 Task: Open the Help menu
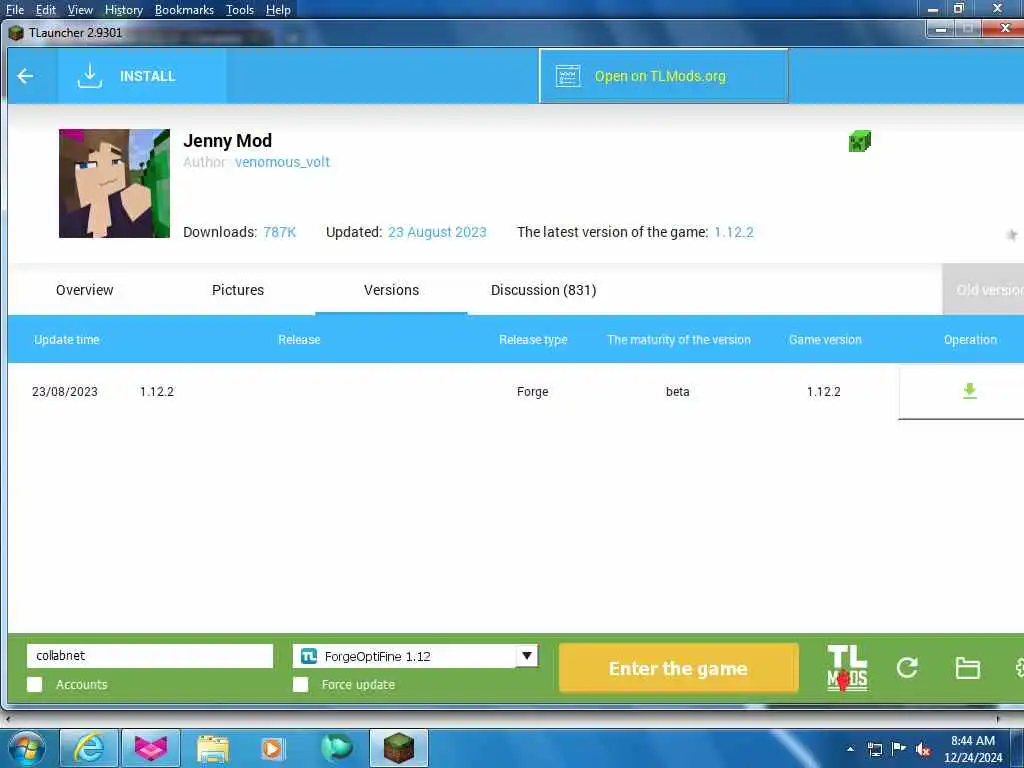tap(278, 10)
